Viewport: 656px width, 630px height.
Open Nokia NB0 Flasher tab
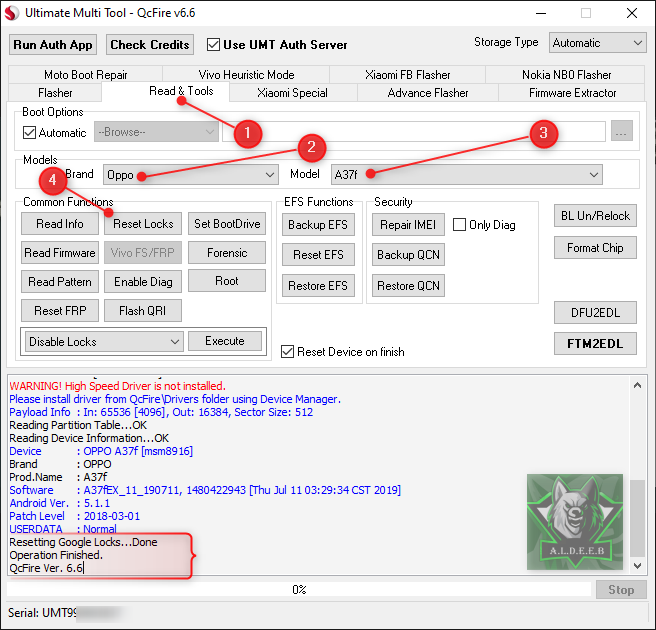point(566,75)
